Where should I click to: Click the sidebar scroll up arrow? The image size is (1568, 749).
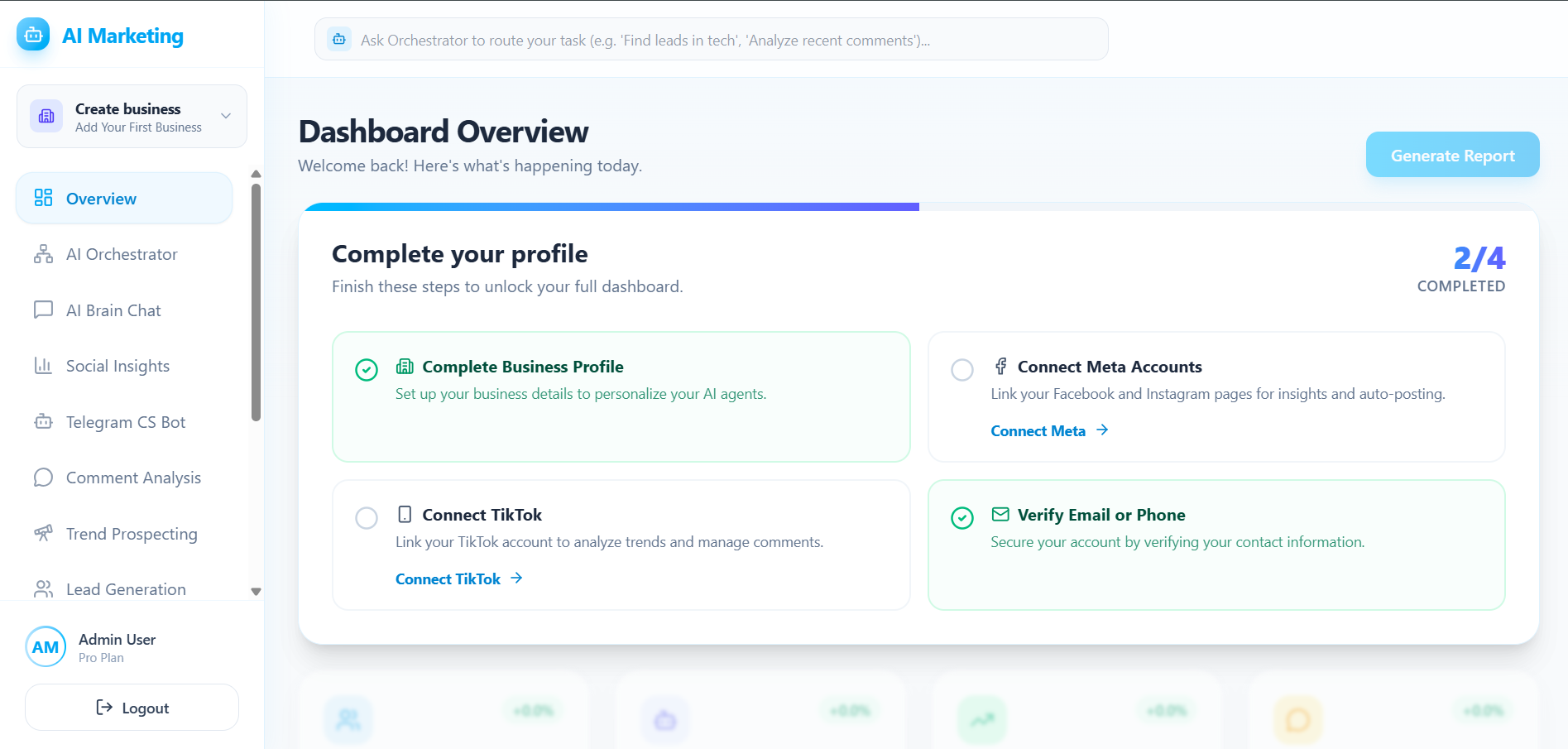[x=257, y=174]
